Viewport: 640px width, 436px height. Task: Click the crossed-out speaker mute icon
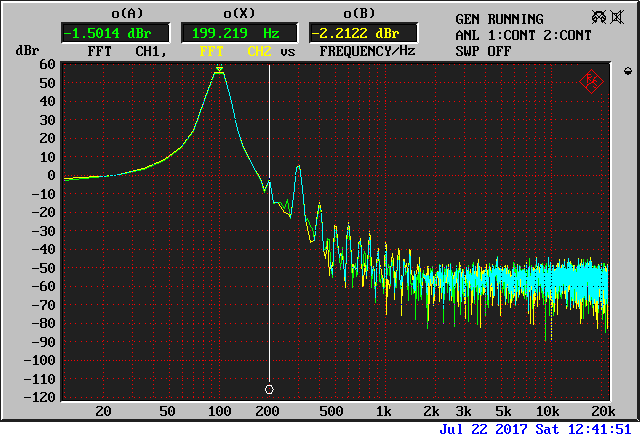(x=617, y=17)
